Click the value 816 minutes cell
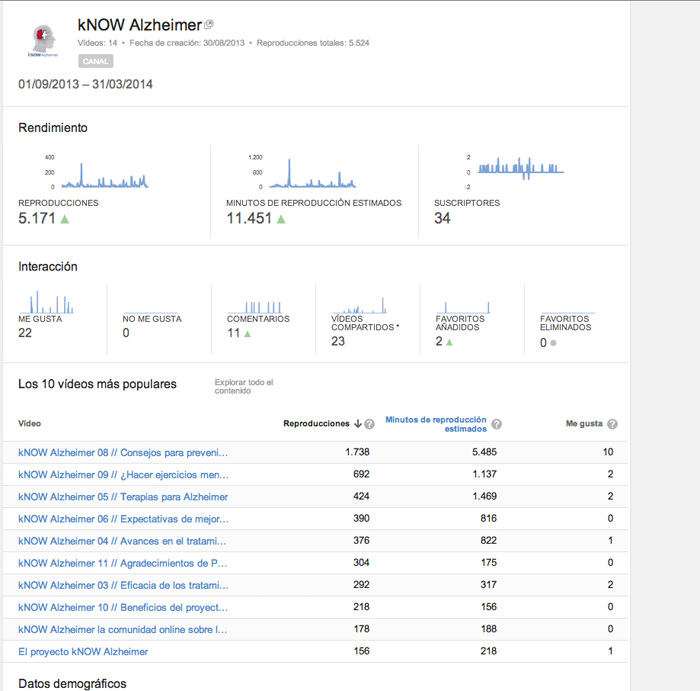 488,518
